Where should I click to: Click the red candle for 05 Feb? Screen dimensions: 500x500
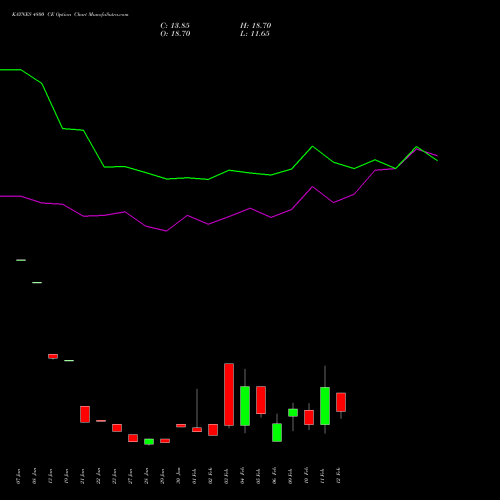261,400
